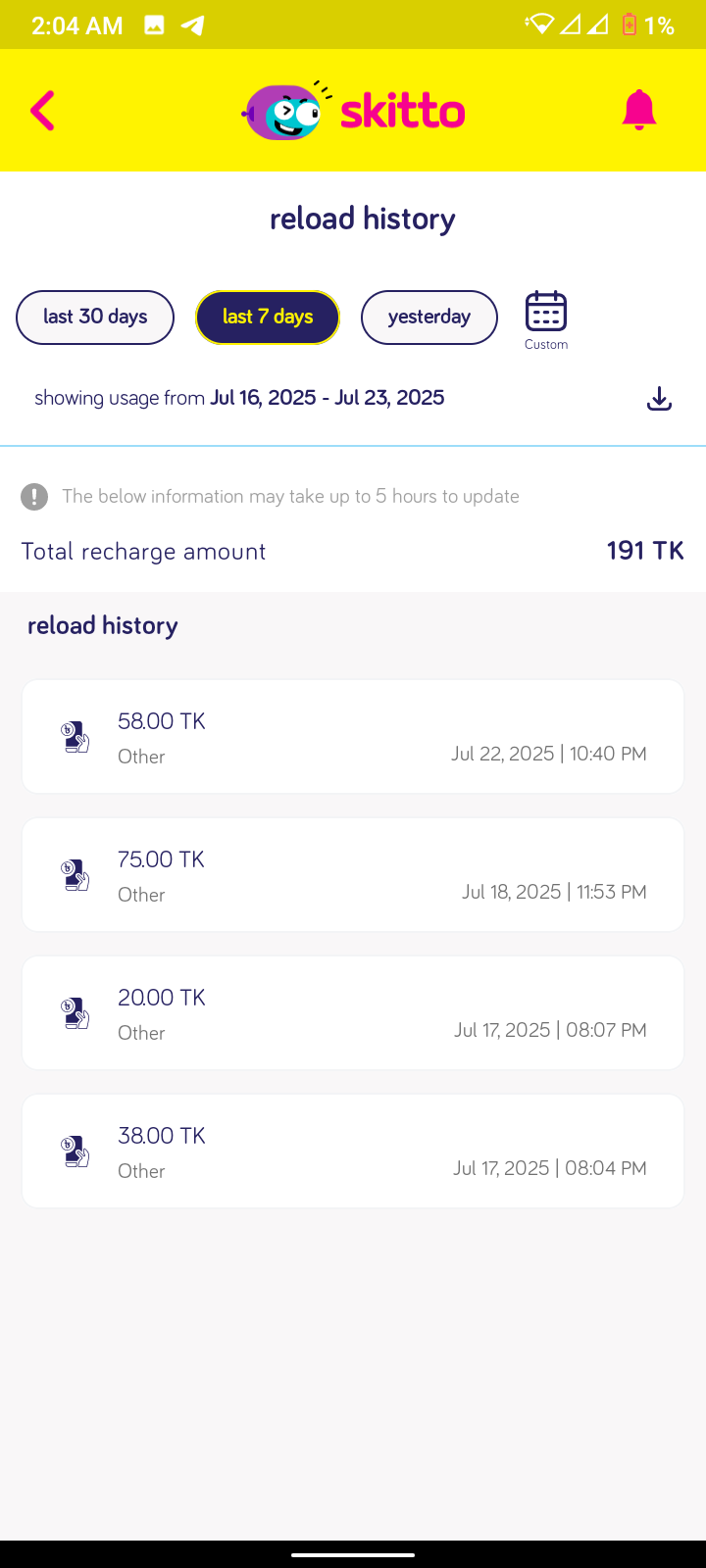Switch to the yesterday filter

tap(429, 318)
